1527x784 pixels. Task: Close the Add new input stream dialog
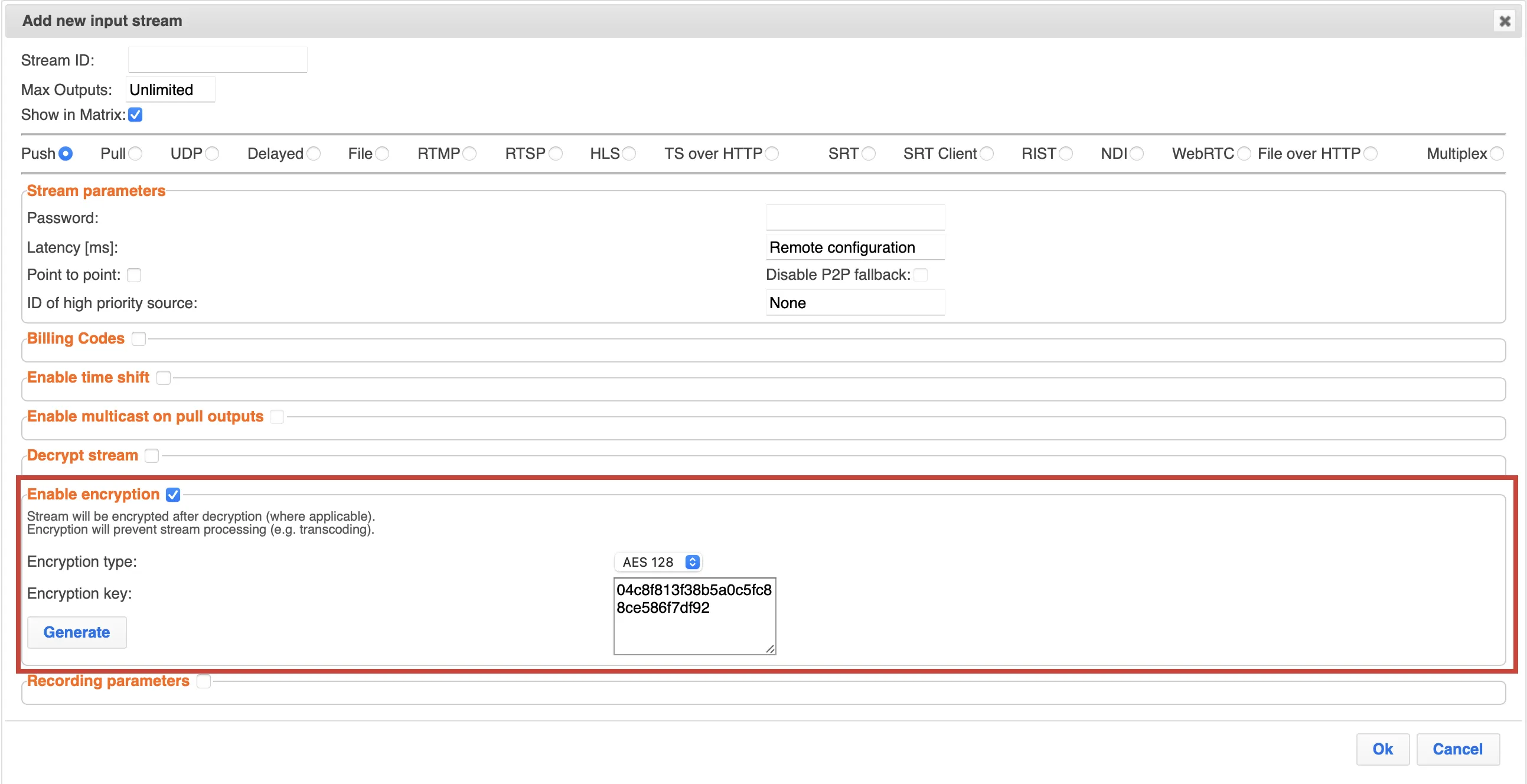coord(1504,21)
